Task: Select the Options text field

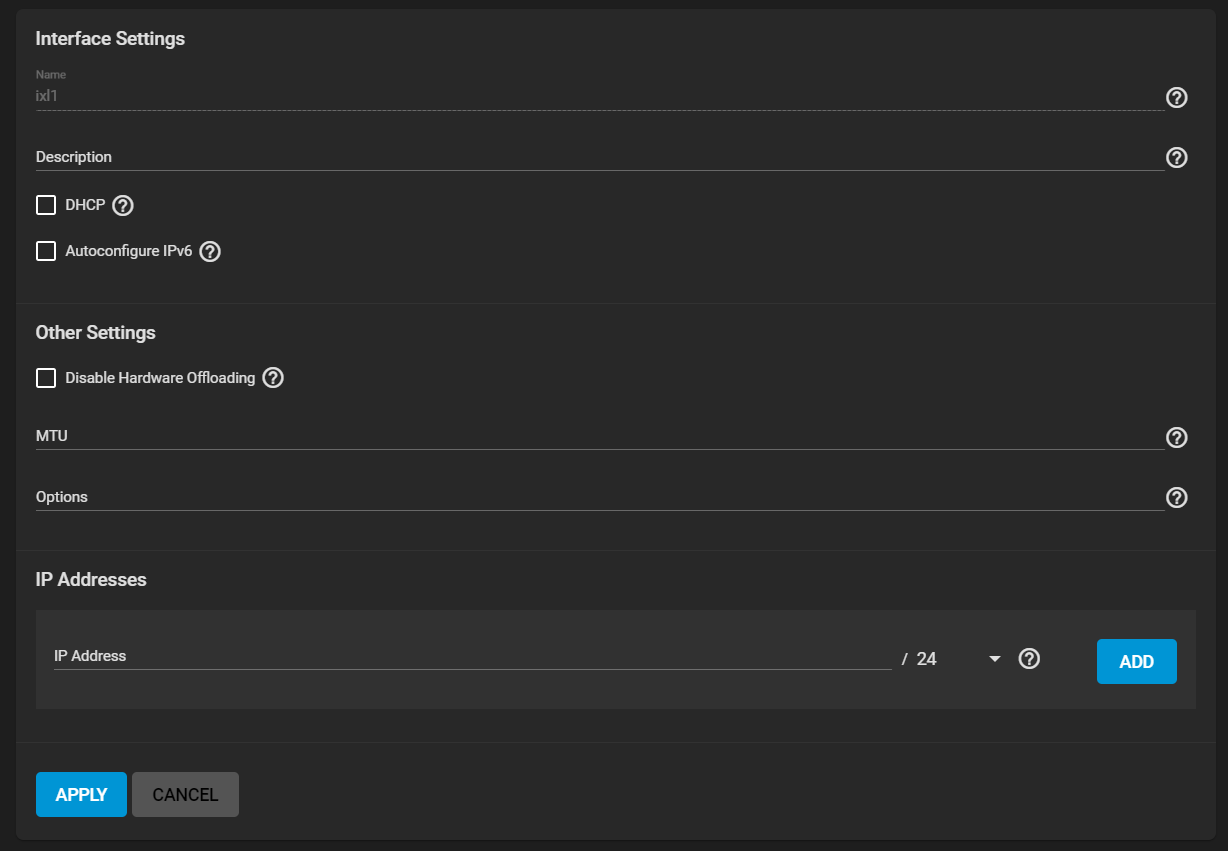Action: click(600, 497)
